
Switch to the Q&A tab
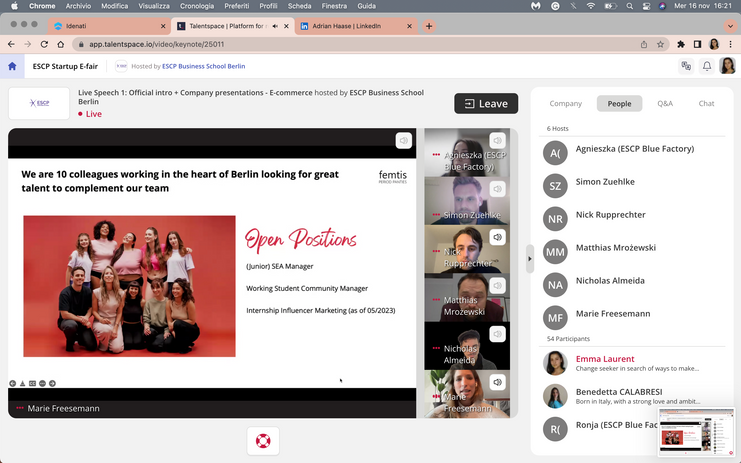point(664,103)
